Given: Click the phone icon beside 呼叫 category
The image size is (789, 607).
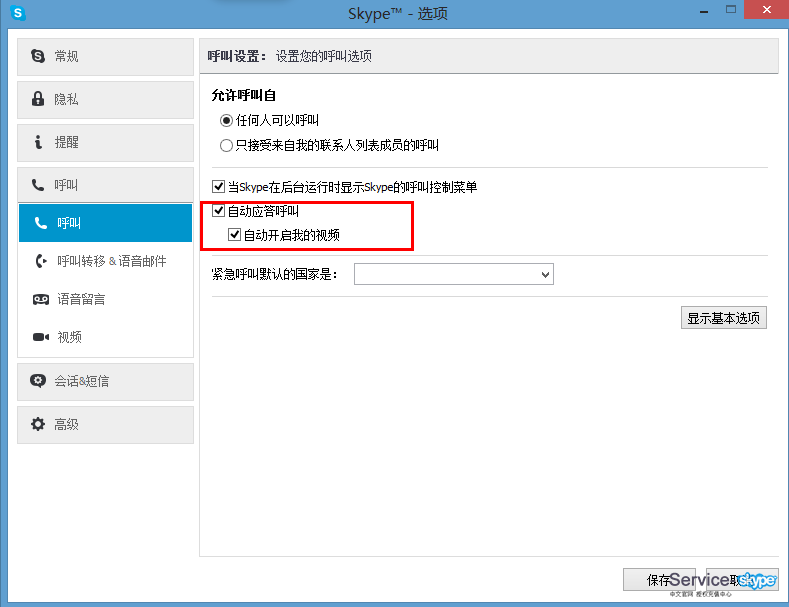Looking at the screenshot, I should pos(38,185).
